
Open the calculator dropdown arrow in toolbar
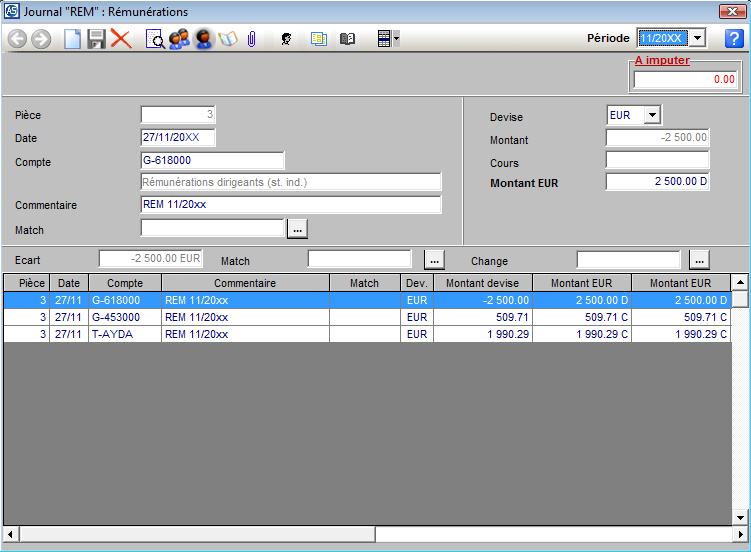(397, 39)
